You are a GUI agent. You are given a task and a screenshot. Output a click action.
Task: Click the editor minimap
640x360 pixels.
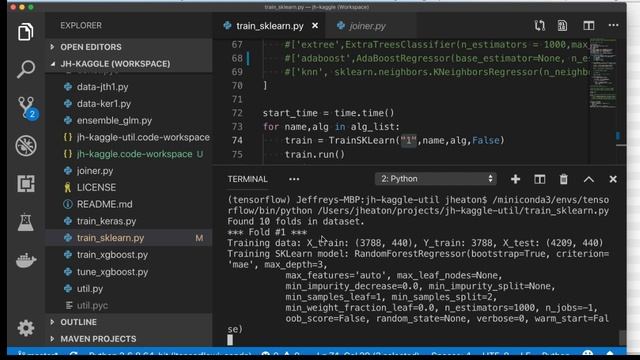[x=602, y=73]
